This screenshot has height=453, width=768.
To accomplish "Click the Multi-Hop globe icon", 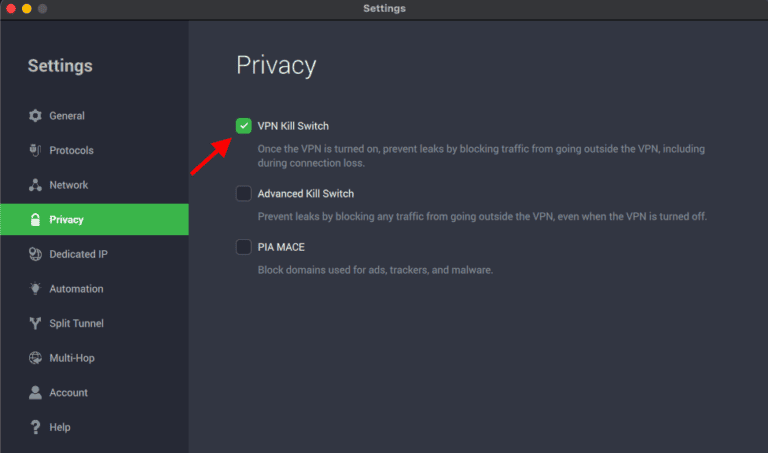I will [x=35, y=358].
